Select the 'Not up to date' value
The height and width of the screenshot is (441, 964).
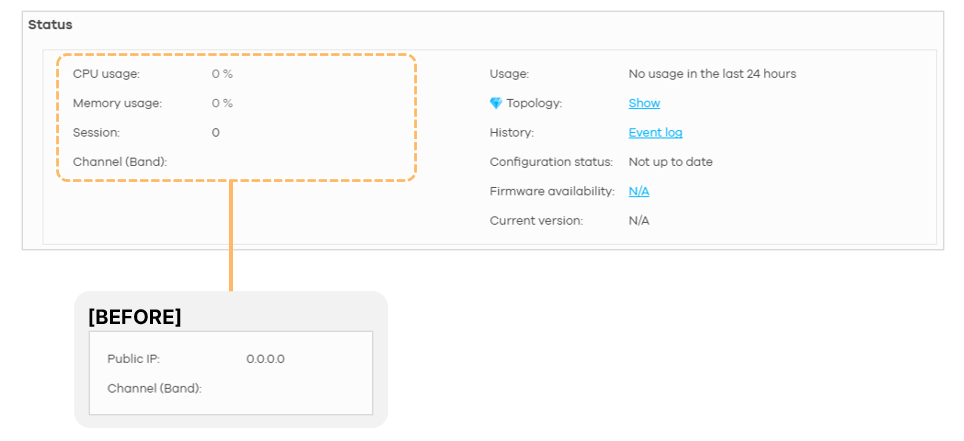671,162
